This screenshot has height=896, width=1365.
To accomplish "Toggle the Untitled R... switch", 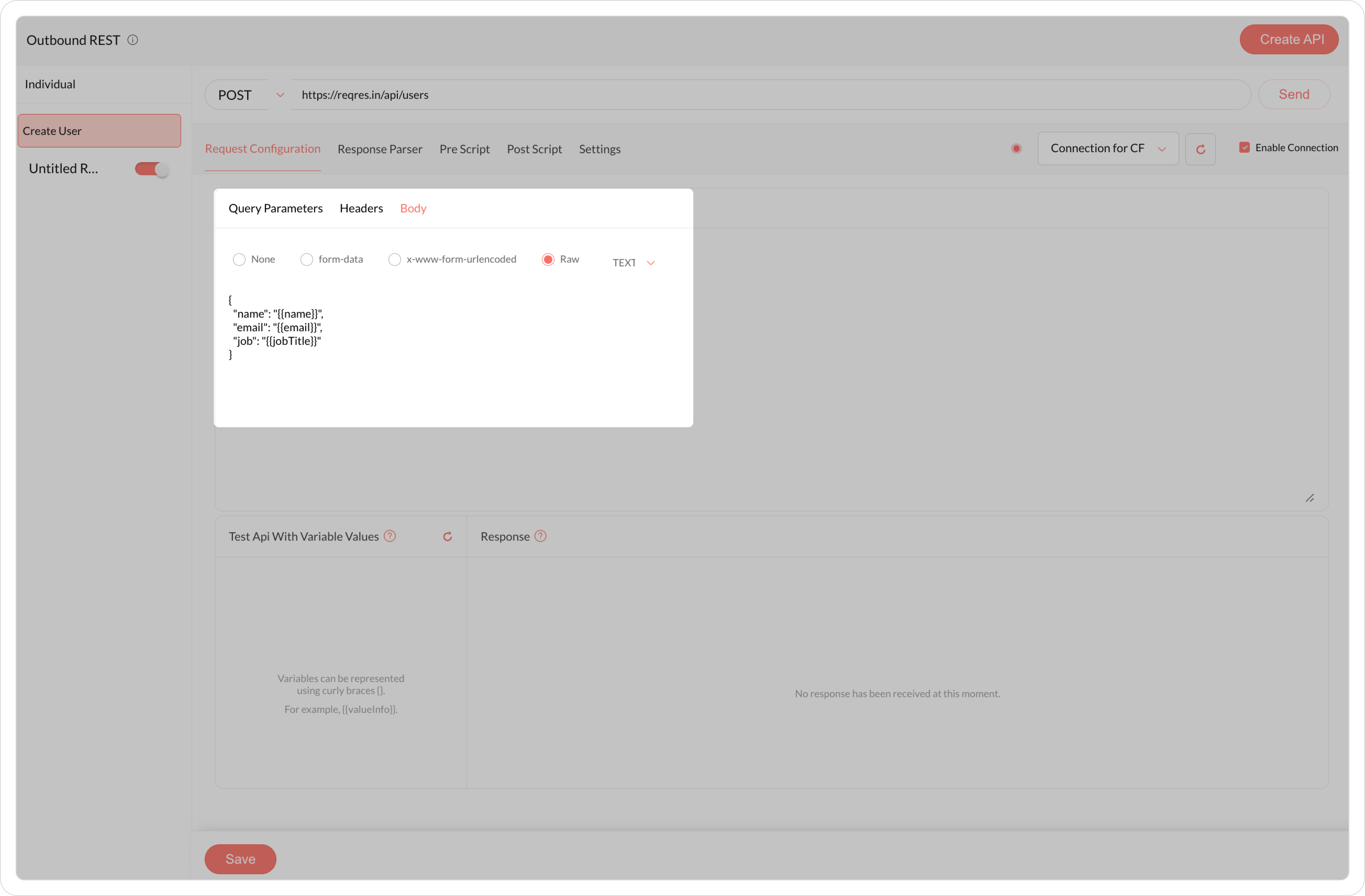I will coord(151,169).
